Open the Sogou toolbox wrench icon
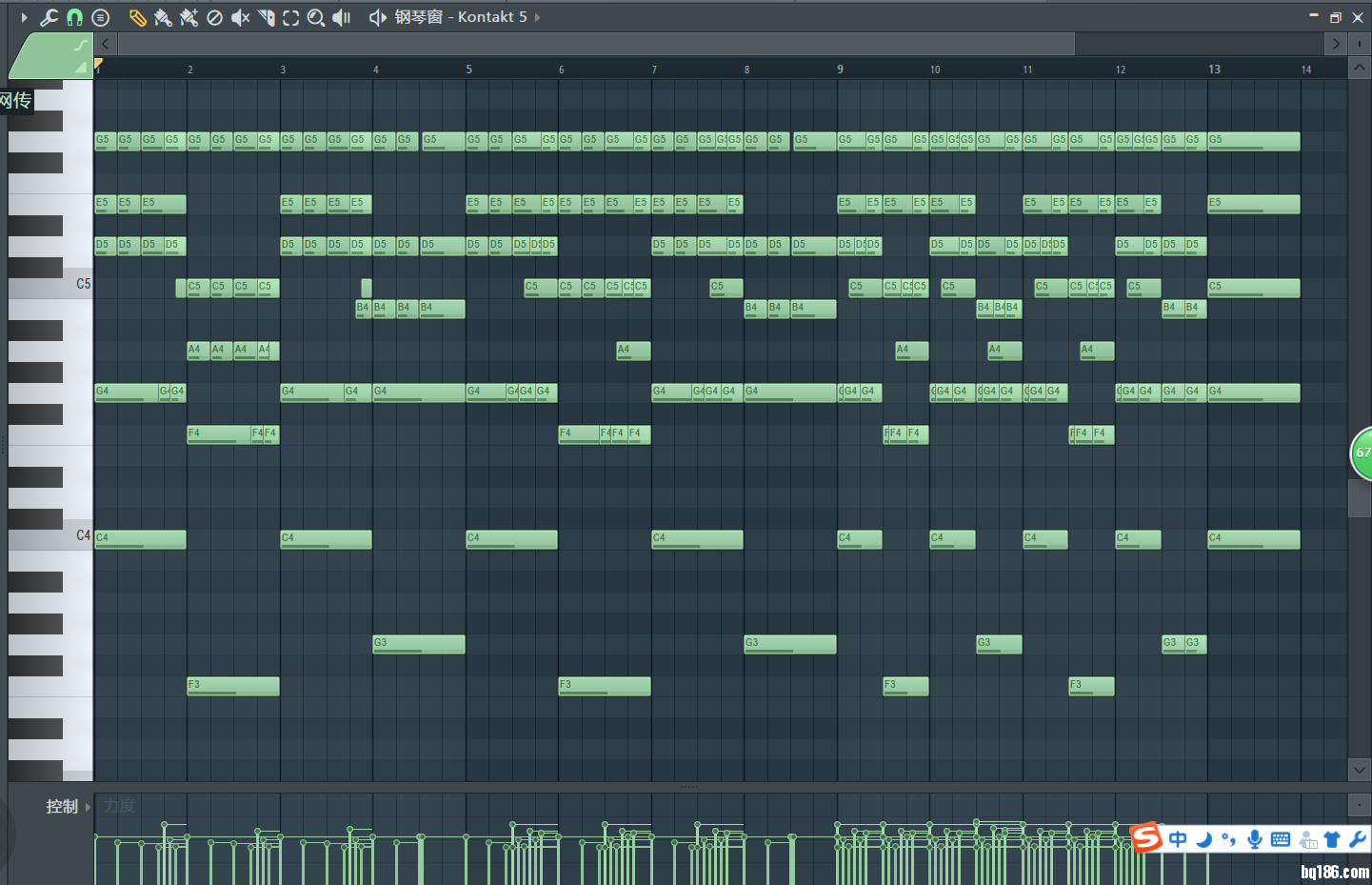This screenshot has width=1372, height=885. (x=1358, y=839)
